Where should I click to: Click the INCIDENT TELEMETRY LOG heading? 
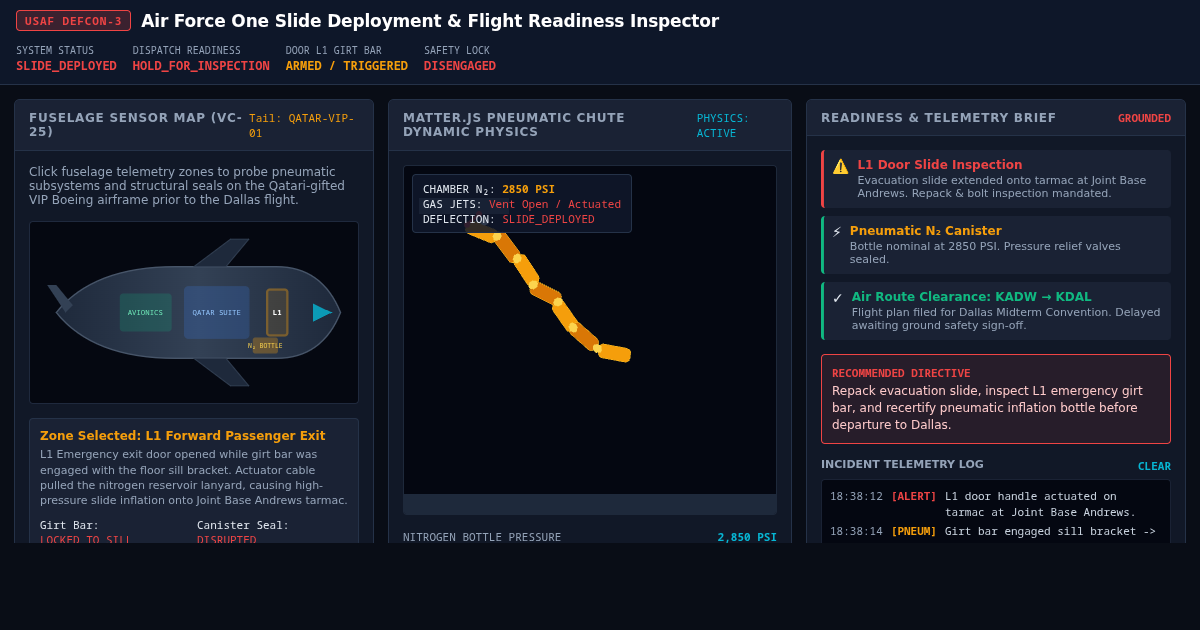coord(902,464)
